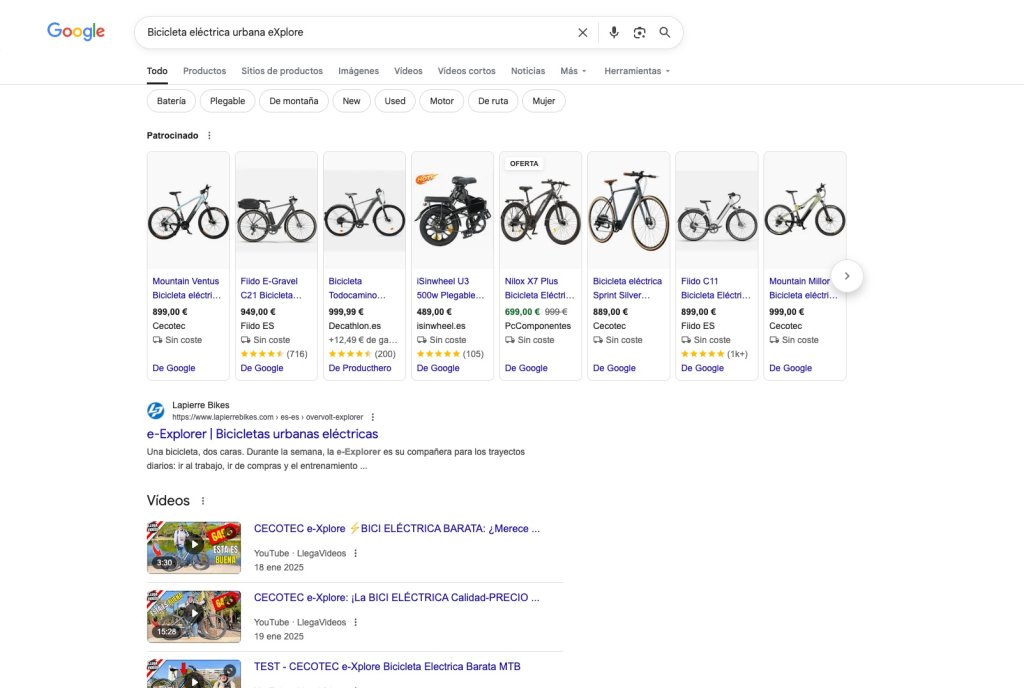Viewport: 1024px width, 688px height.
Task: Switch to the Productos tab
Action: click(204, 71)
